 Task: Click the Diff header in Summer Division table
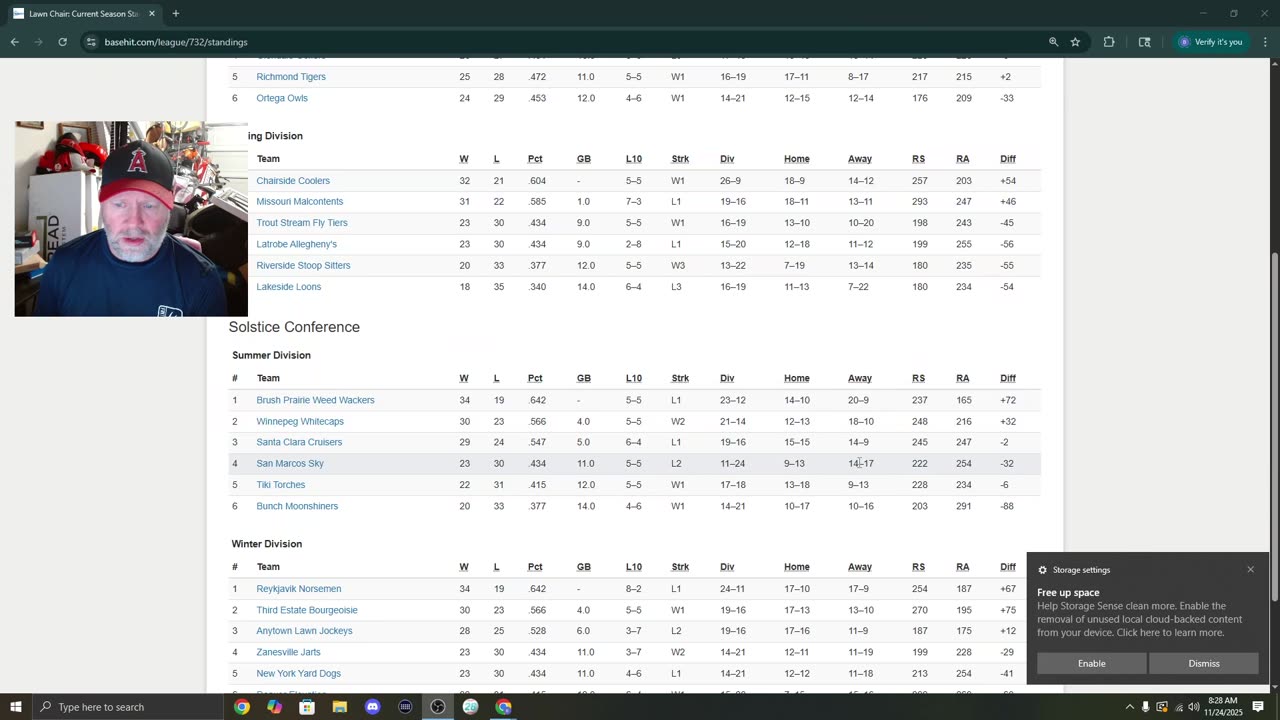pyautogui.click(x=1008, y=378)
